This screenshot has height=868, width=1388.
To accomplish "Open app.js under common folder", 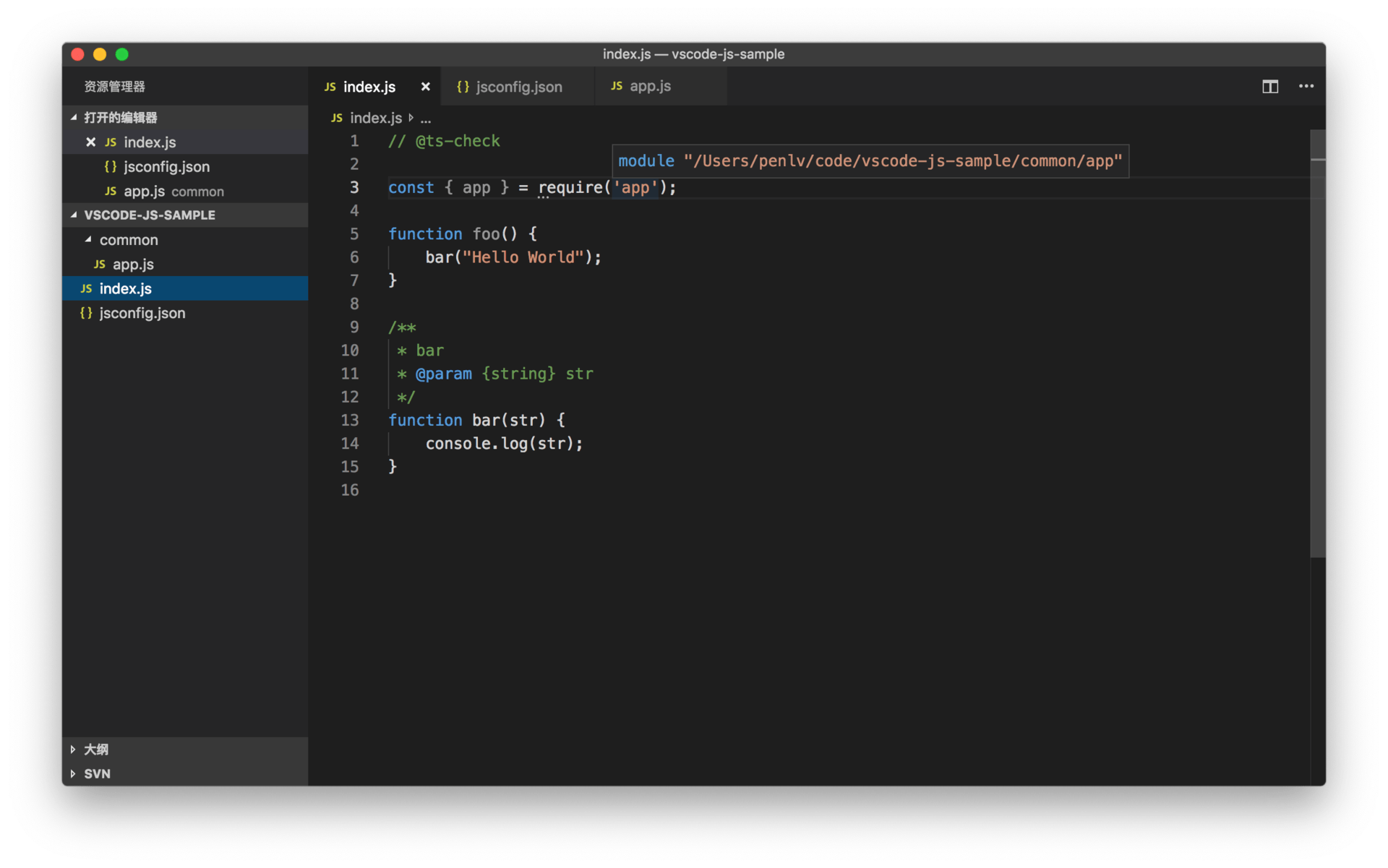I will pos(186,265).
